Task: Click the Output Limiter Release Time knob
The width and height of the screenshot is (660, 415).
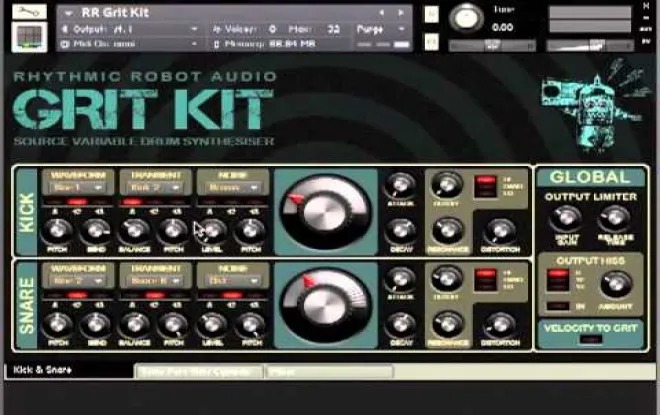Action: coord(615,218)
